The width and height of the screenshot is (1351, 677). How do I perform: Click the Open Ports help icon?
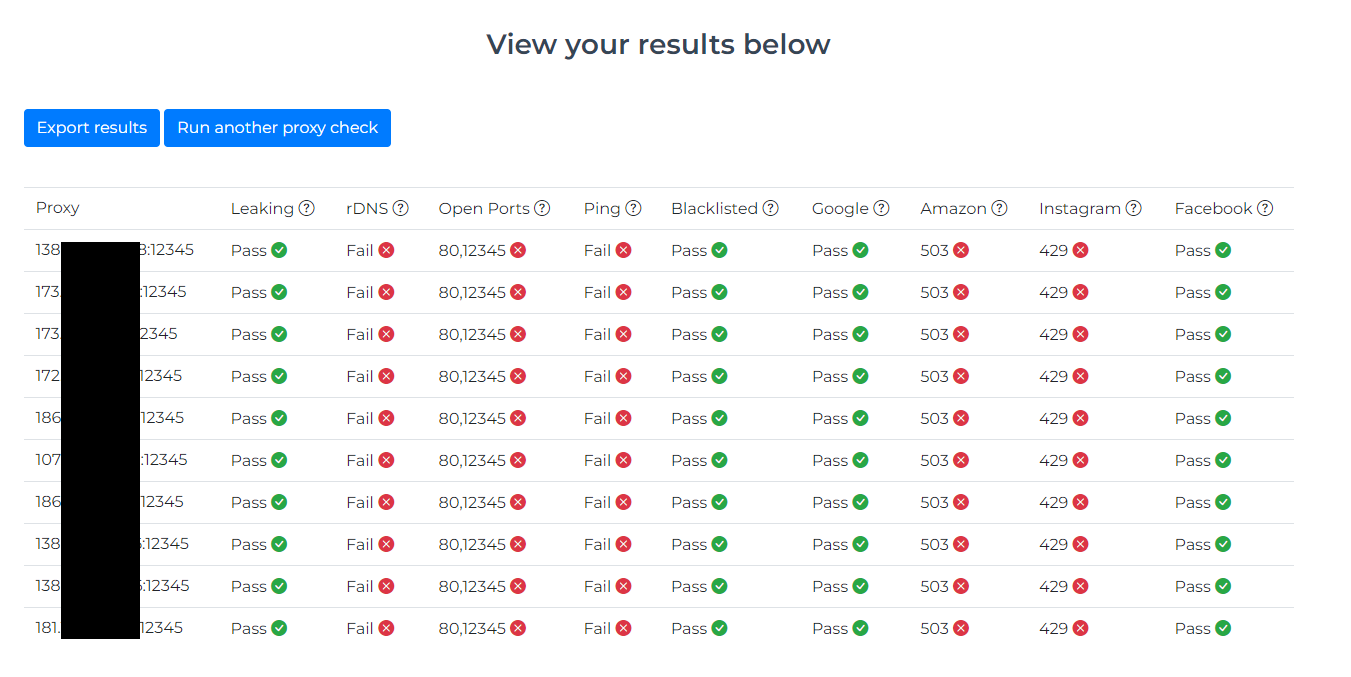(x=542, y=208)
